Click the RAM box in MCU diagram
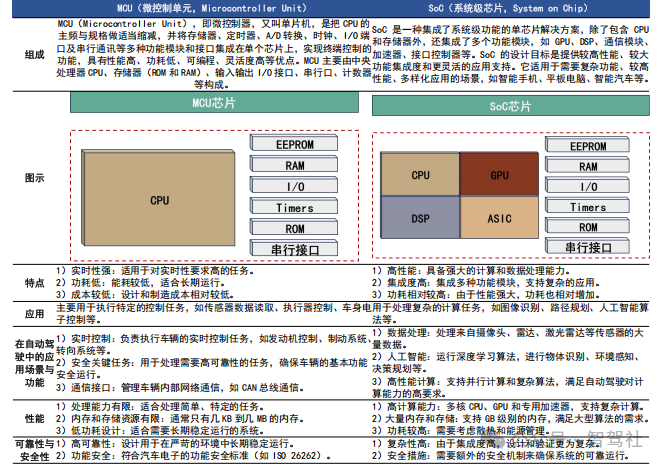Viewport: 664px width, 466px height. point(294,164)
